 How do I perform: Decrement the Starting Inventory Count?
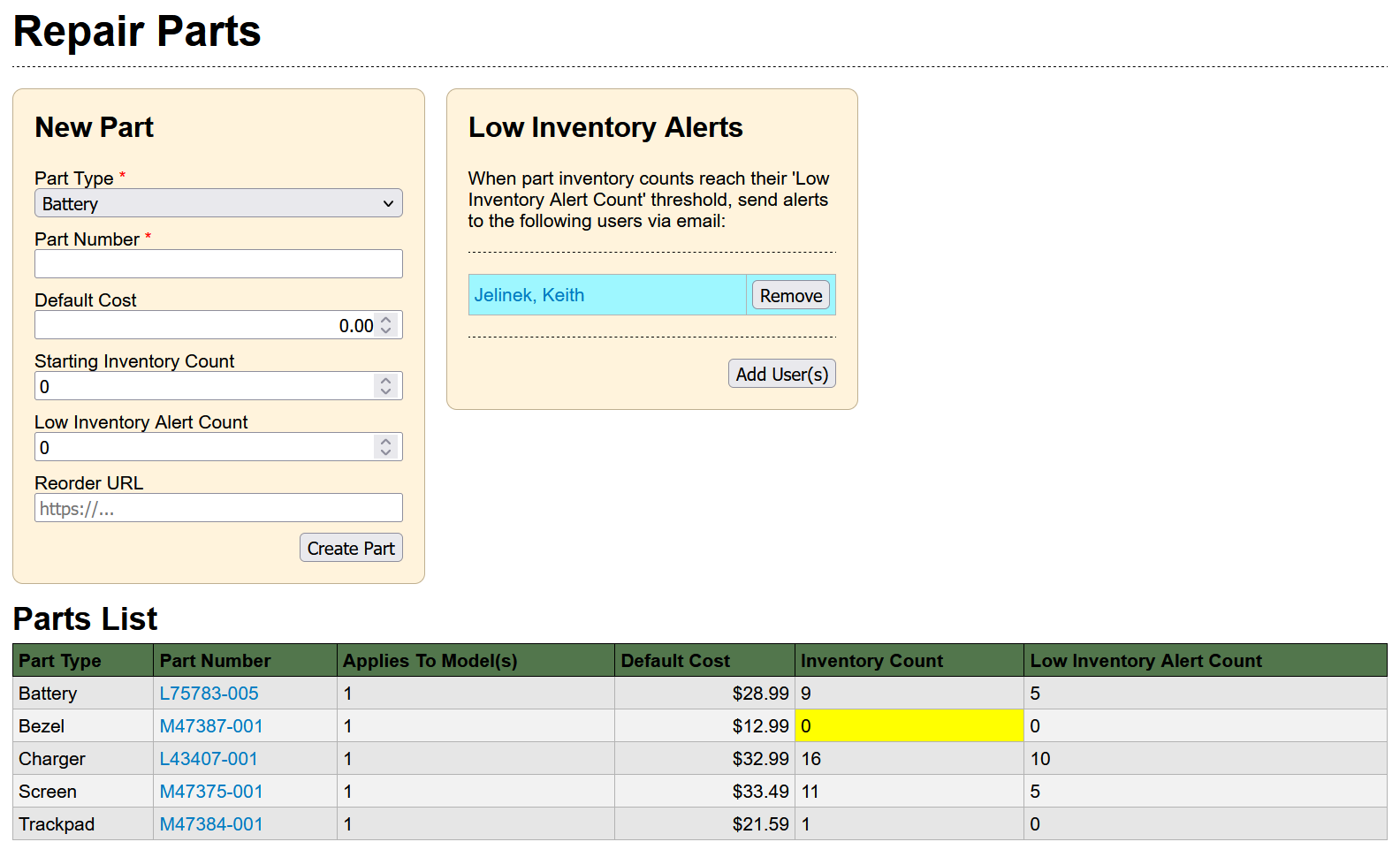(x=386, y=392)
